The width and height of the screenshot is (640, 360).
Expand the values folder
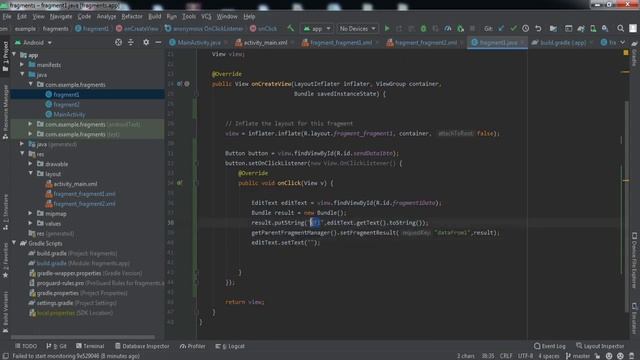pos(31,223)
